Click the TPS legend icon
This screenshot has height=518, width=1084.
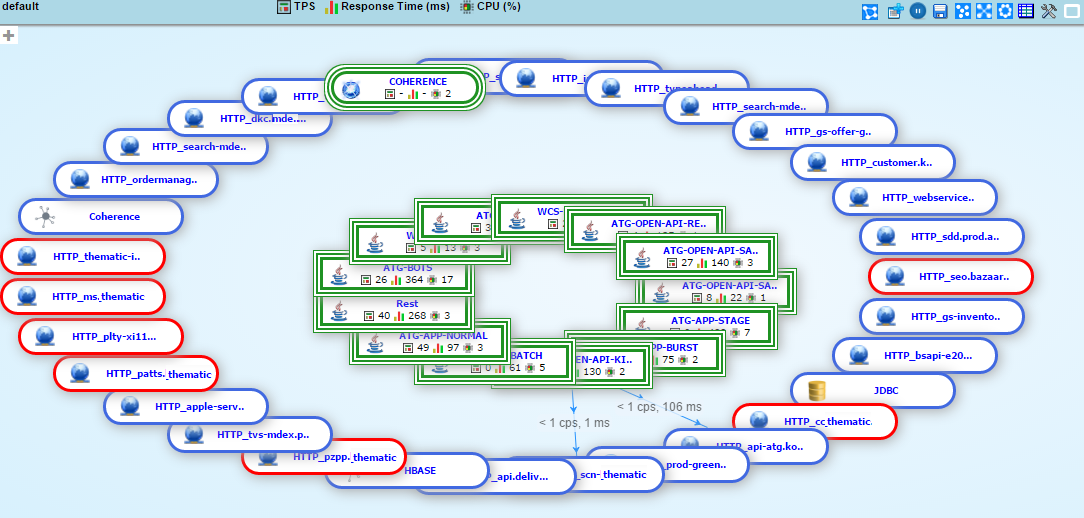[x=283, y=7]
